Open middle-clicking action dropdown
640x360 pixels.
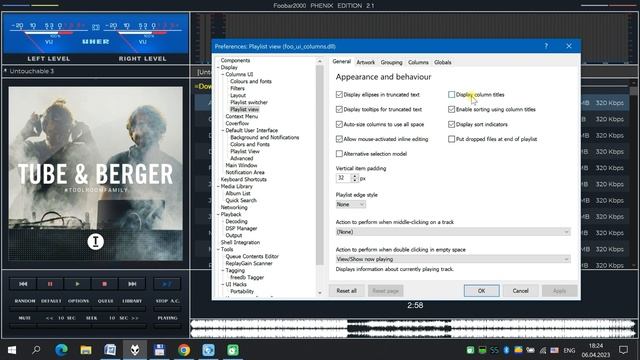pos(453,232)
